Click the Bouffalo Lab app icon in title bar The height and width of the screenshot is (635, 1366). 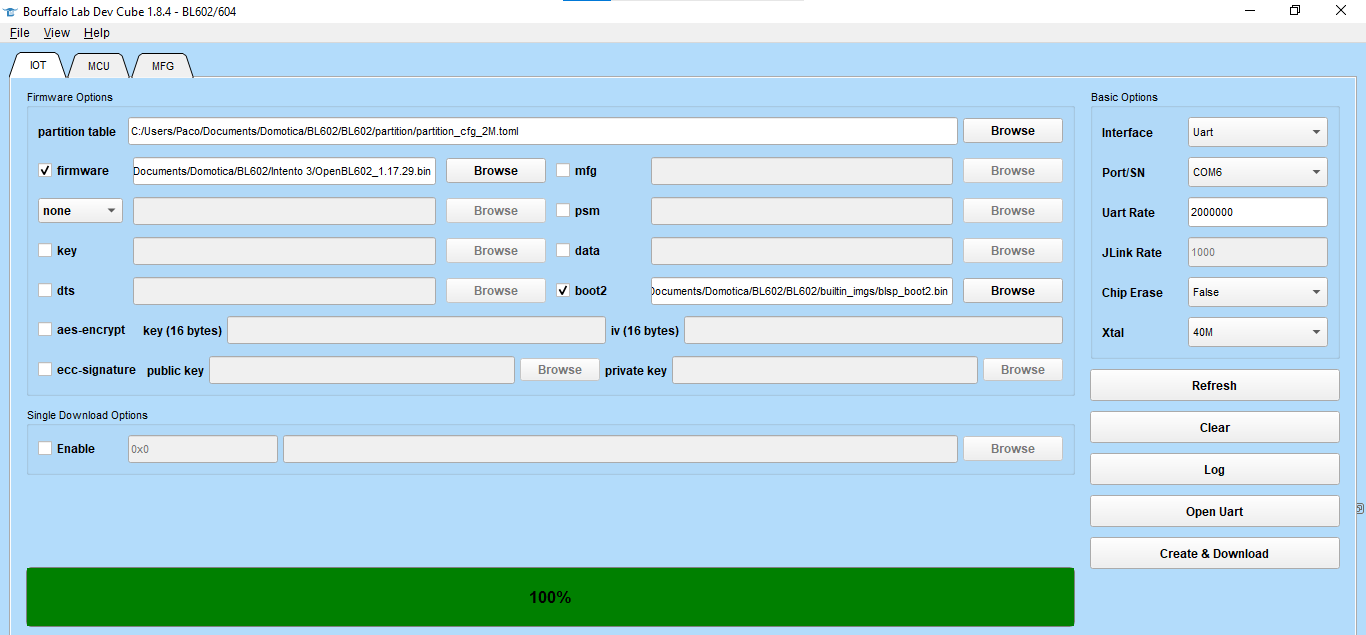coord(11,11)
